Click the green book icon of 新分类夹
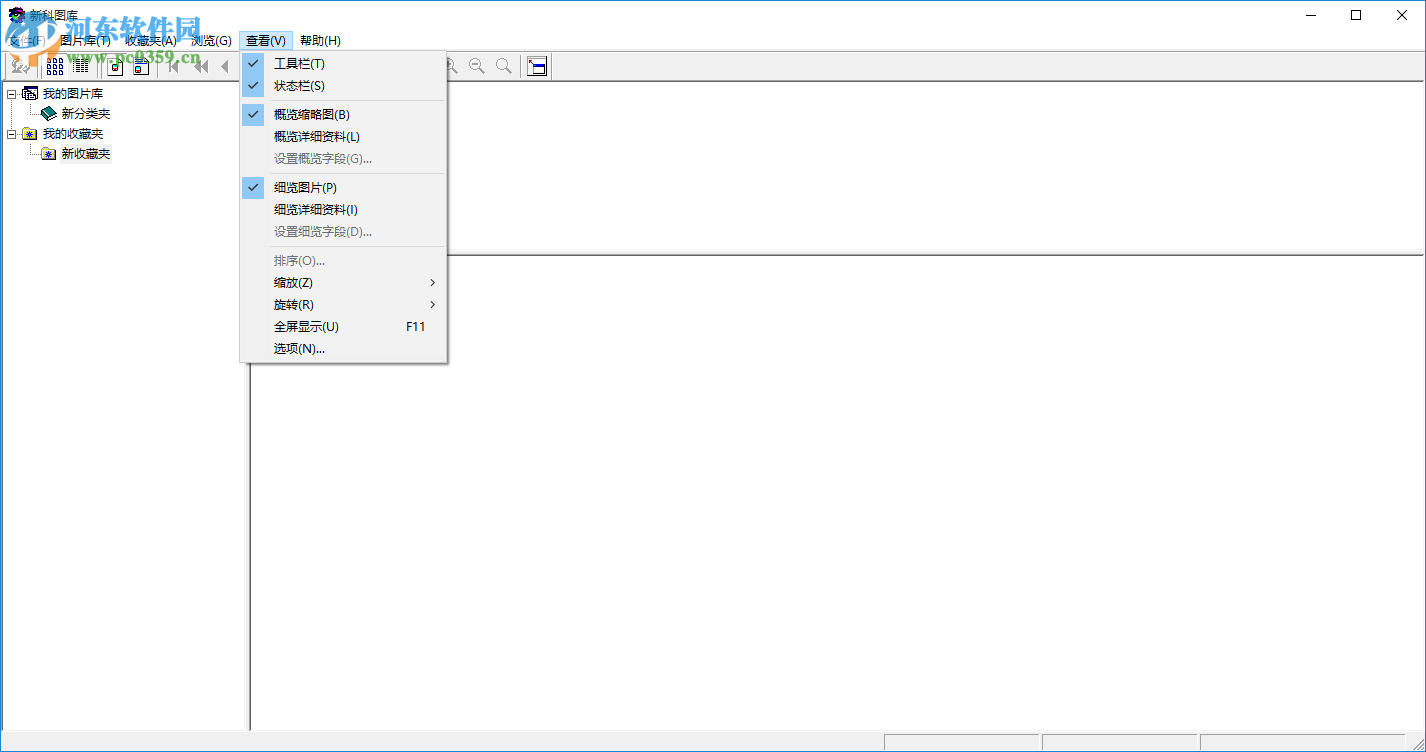1426x752 pixels. (x=49, y=114)
